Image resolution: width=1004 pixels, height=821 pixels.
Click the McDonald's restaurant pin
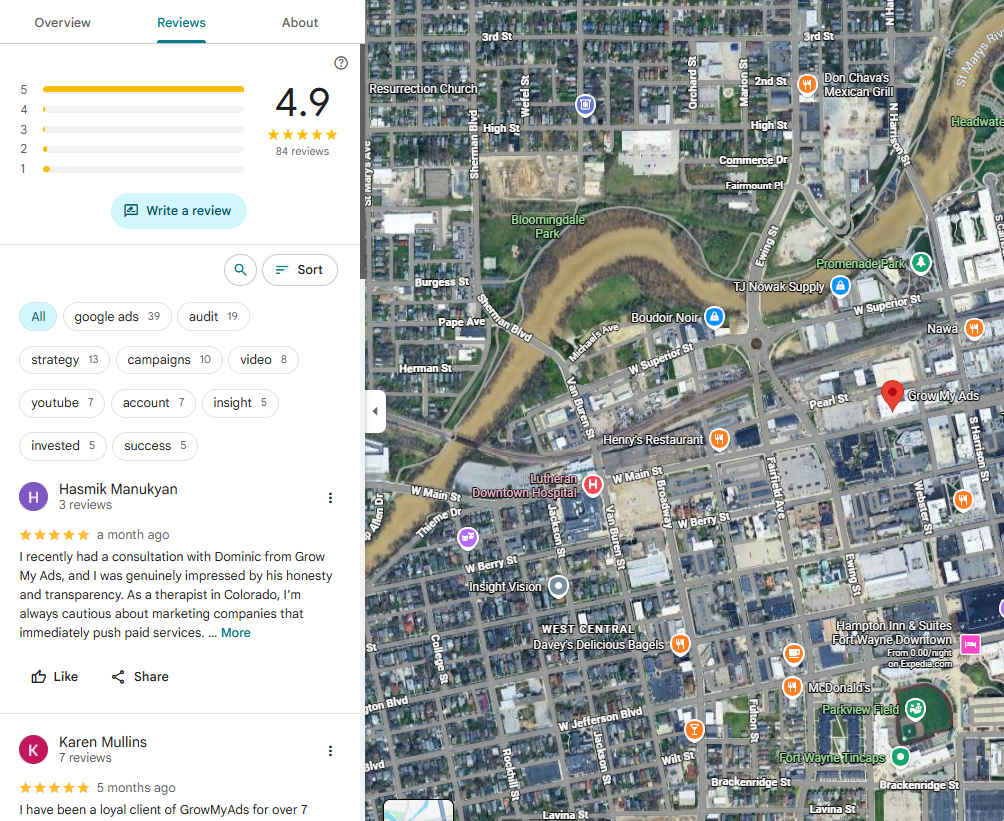click(x=792, y=687)
